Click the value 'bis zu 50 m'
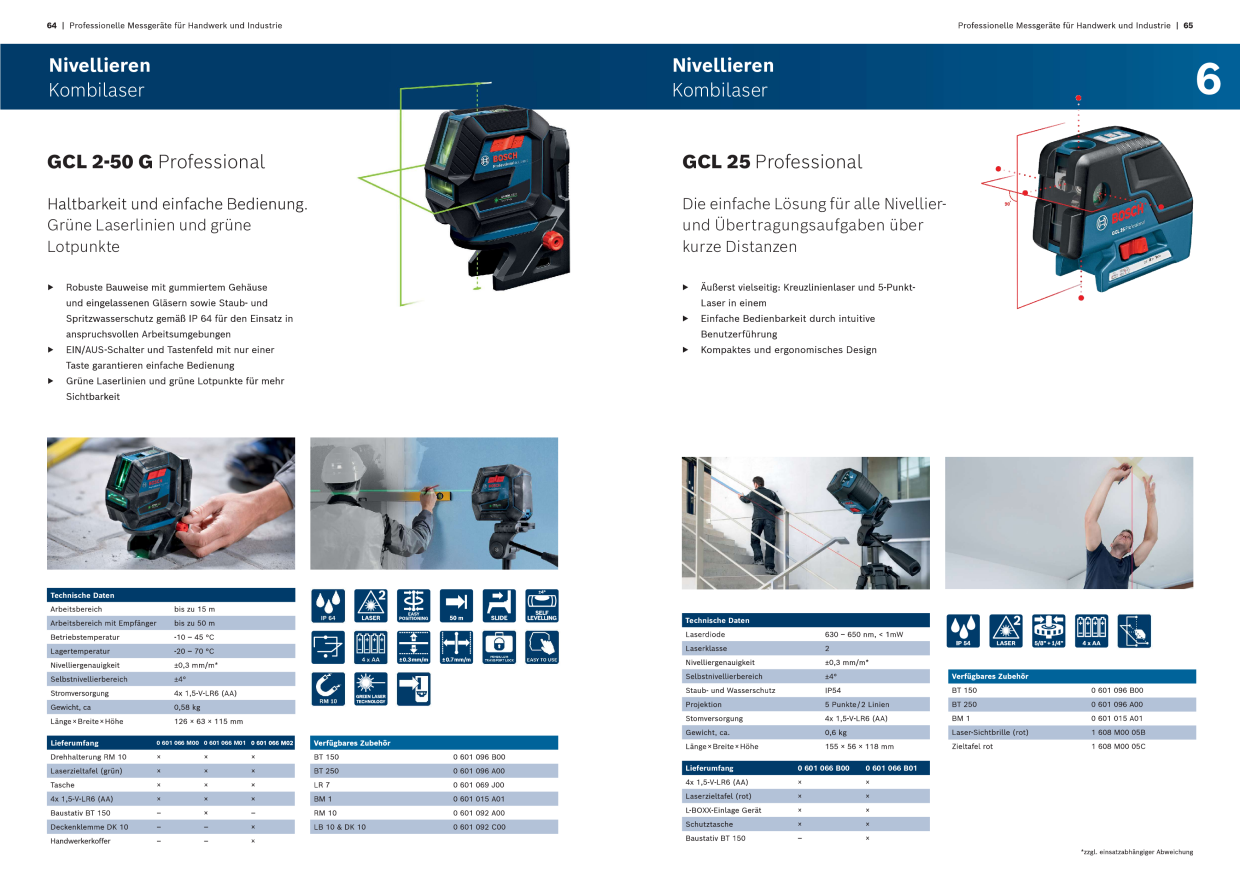Viewport: 1240px width, 876px height. point(194,623)
